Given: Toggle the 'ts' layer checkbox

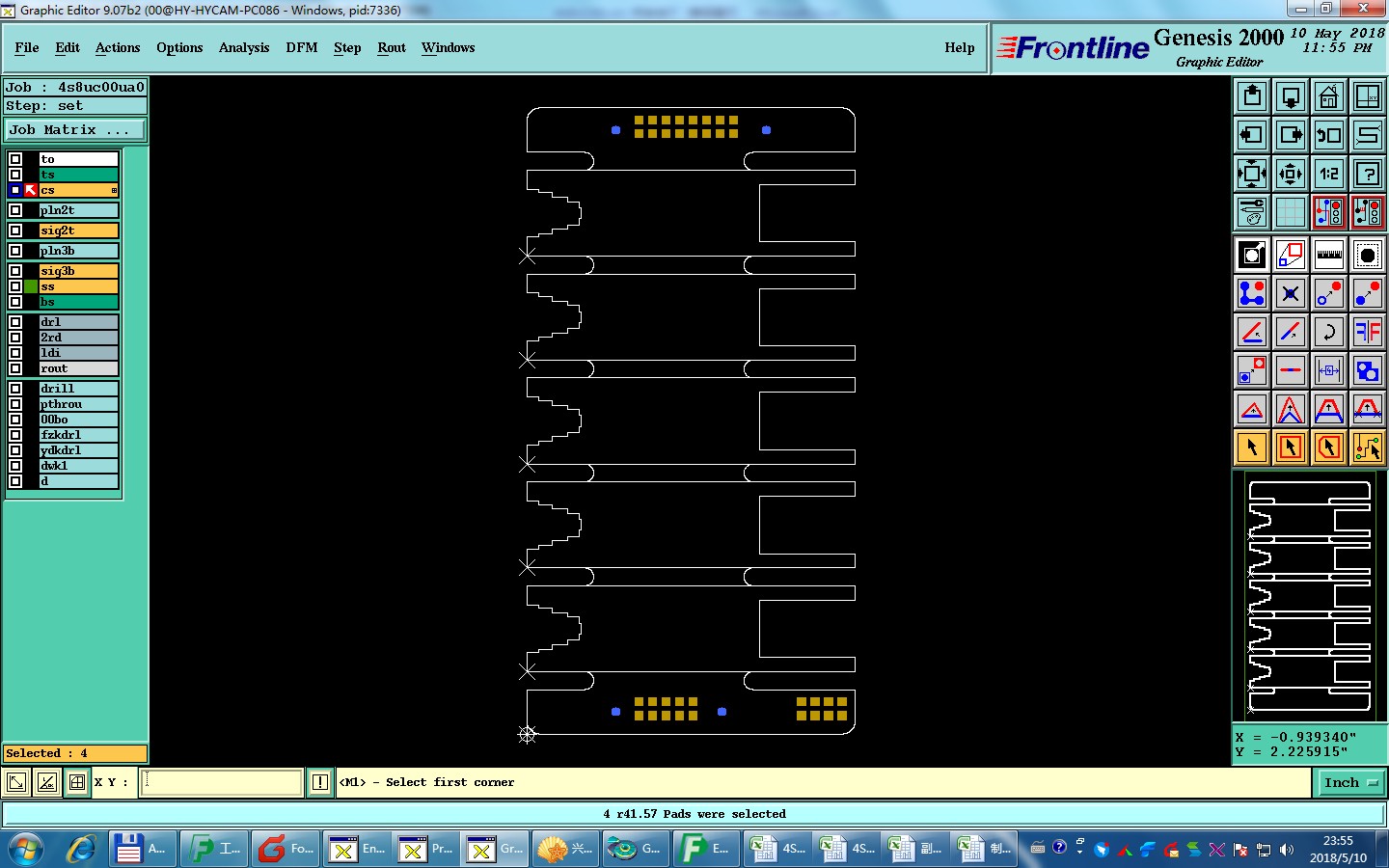Looking at the screenshot, I should pyautogui.click(x=15, y=175).
